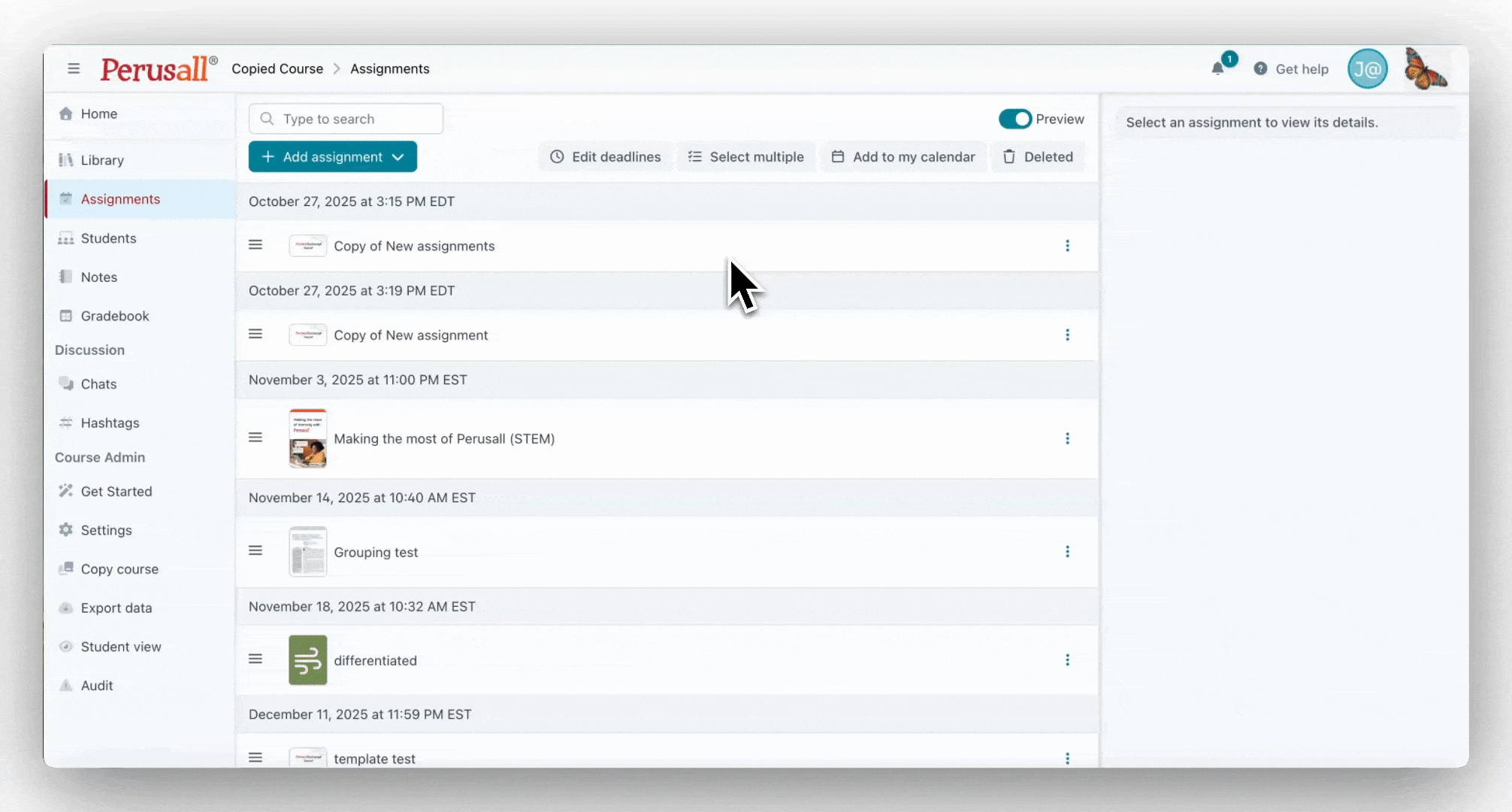Viewport: 1512px width, 812px height.
Task: Select template test title
Action: pyautogui.click(x=374, y=759)
